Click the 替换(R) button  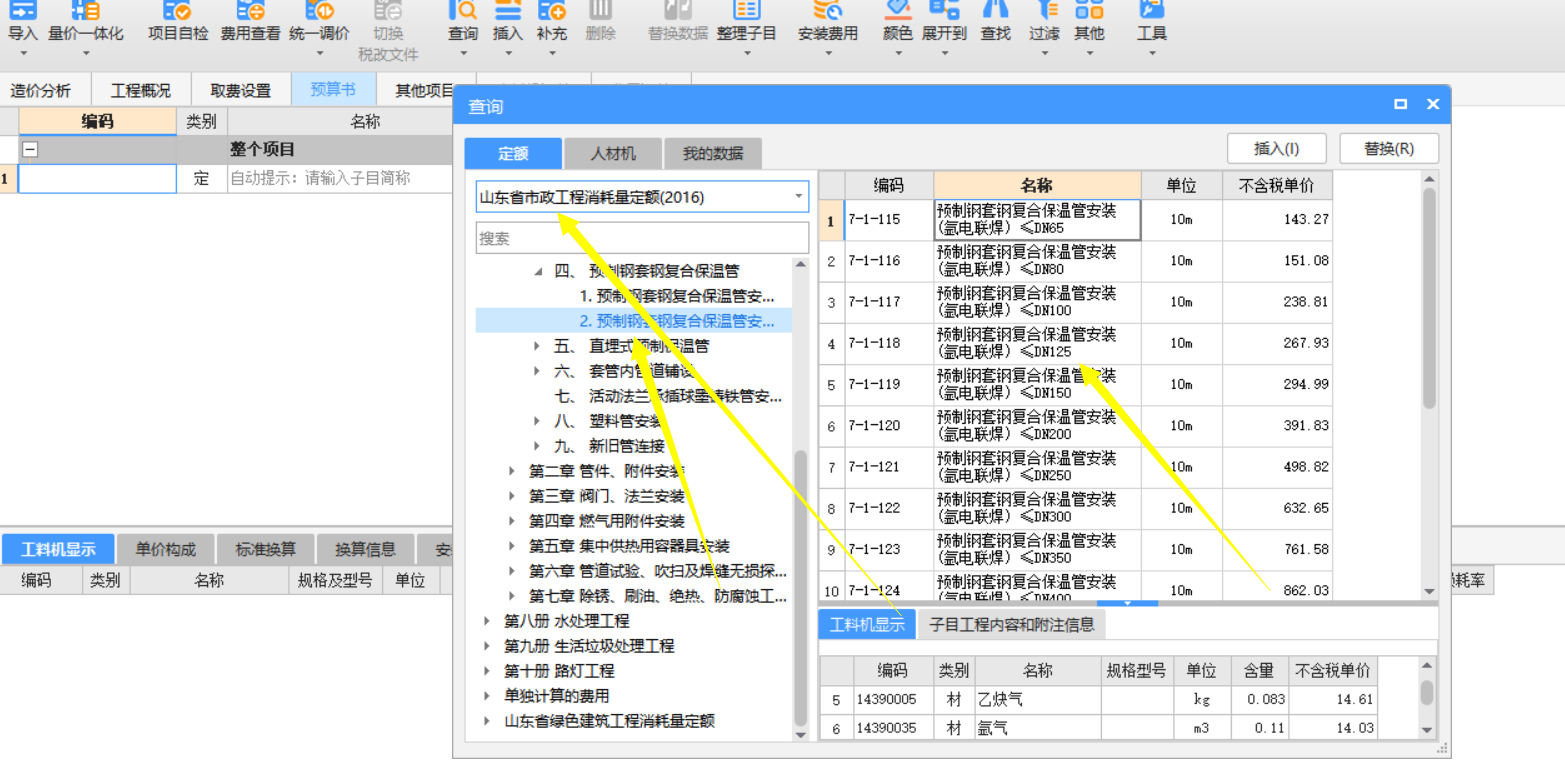1389,148
